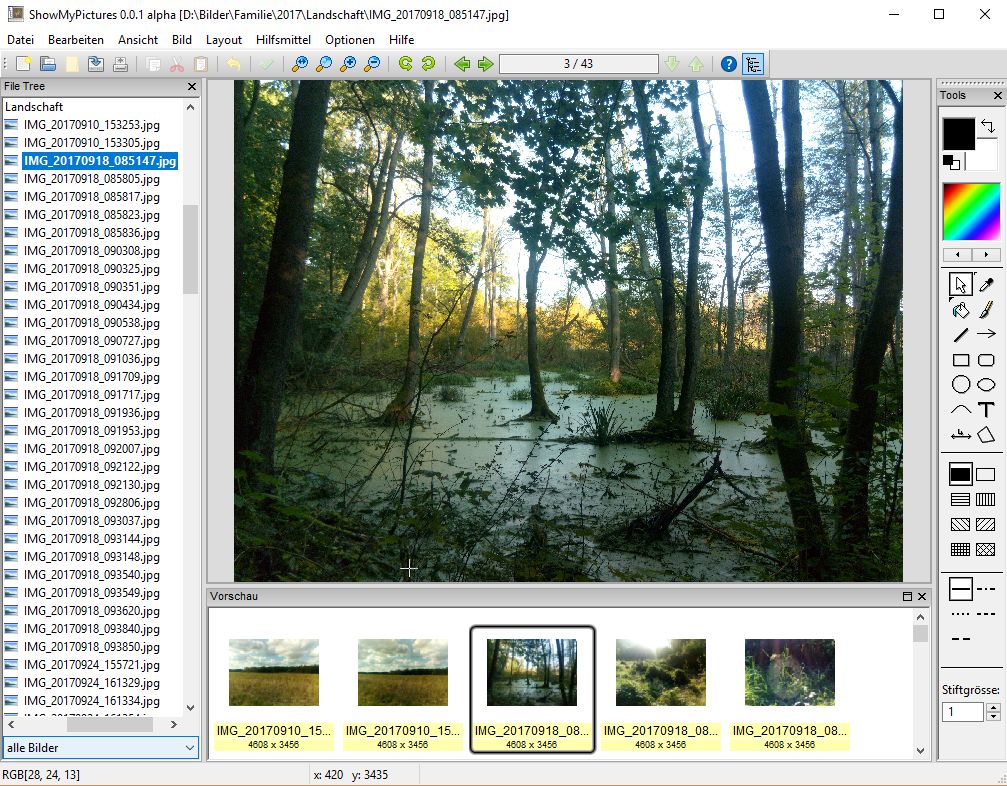This screenshot has width=1007, height=786.
Task: Select the paint bucket fill tool
Action: pyautogui.click(x=960, y=310)
